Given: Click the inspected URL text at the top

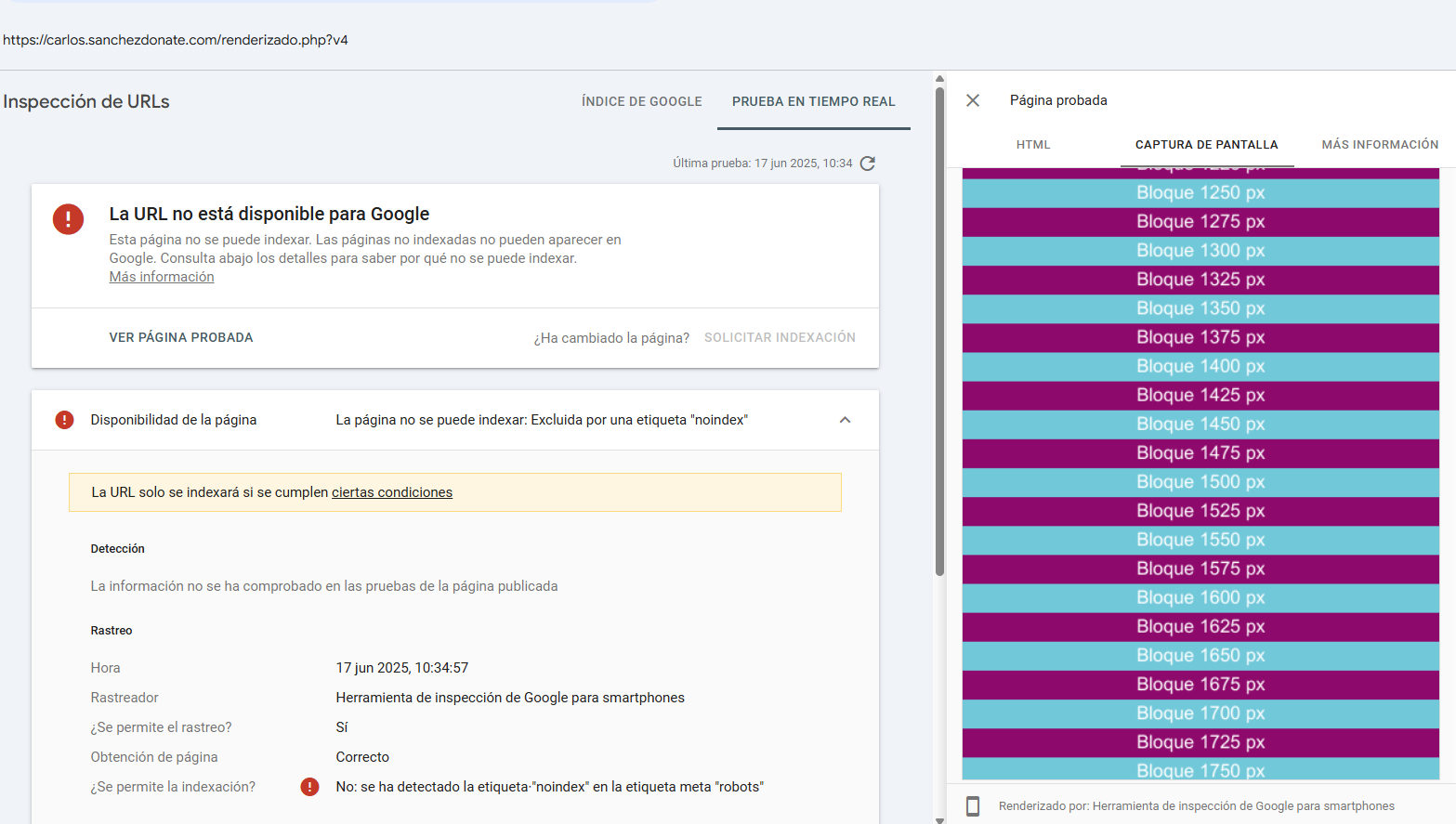Looking at the screenshot, I should pos(176,40).
